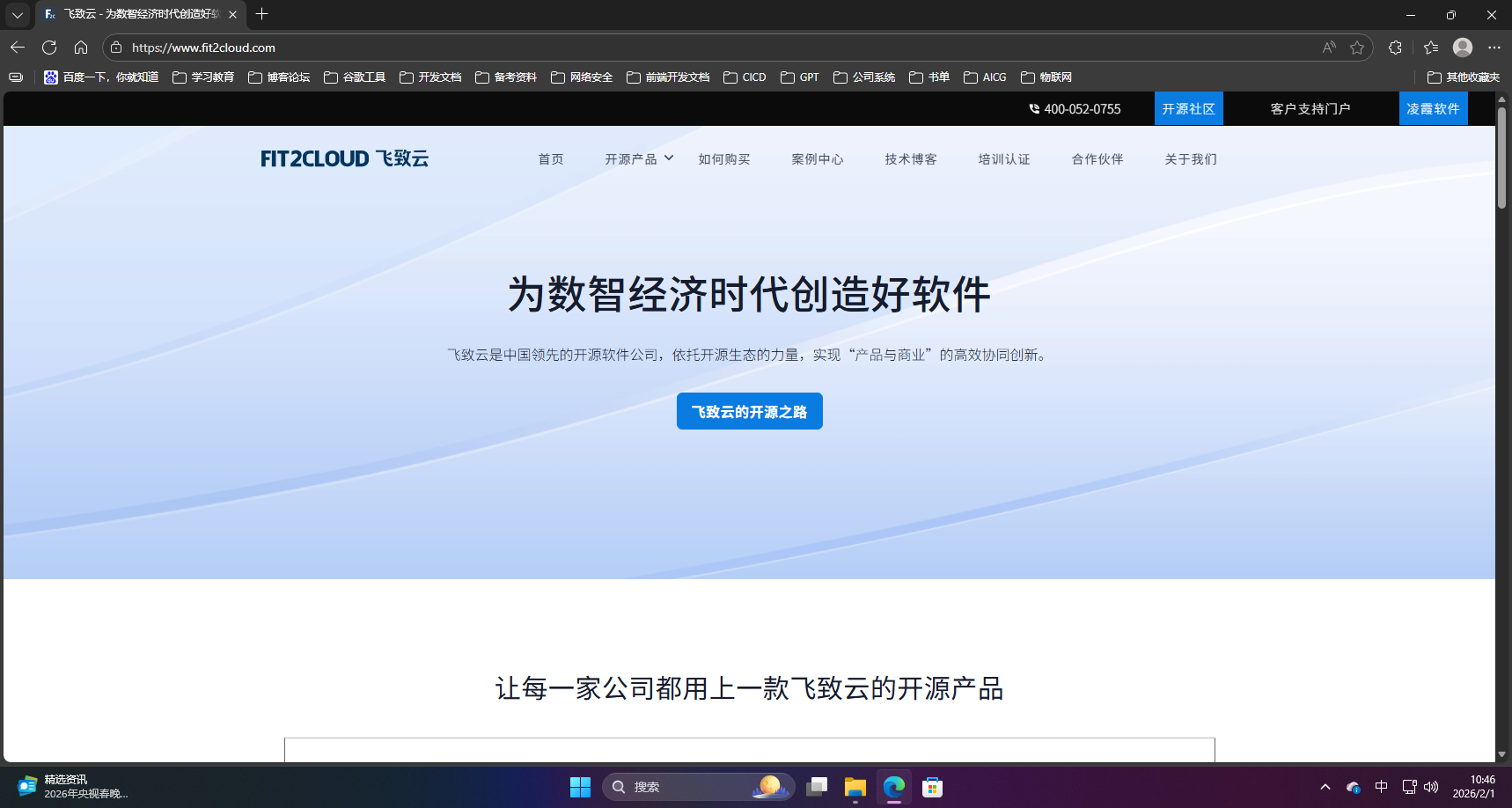View site info lock icon
This screenshot has height=808, width=1512.
pos(116,48)
